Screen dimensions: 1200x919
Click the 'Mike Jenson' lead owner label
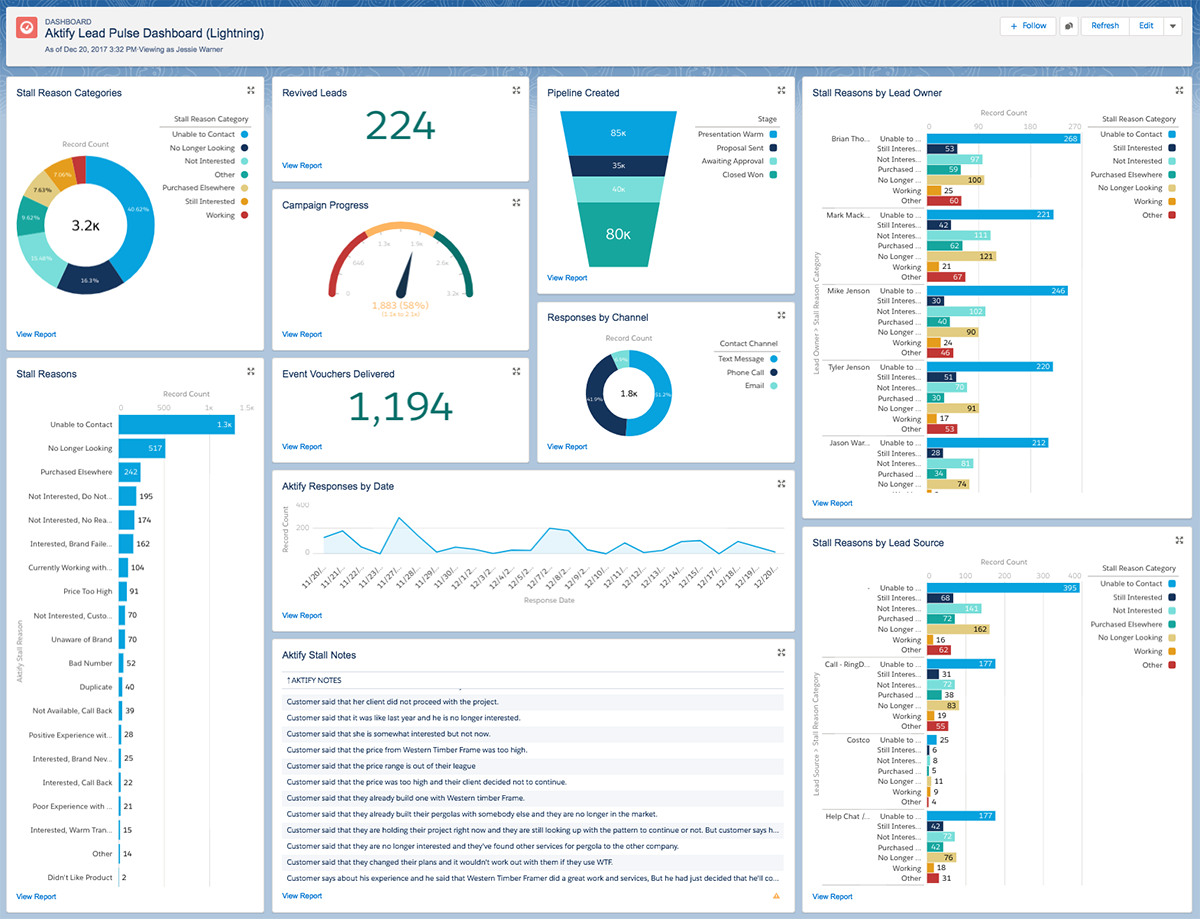[x=848, y=291]
